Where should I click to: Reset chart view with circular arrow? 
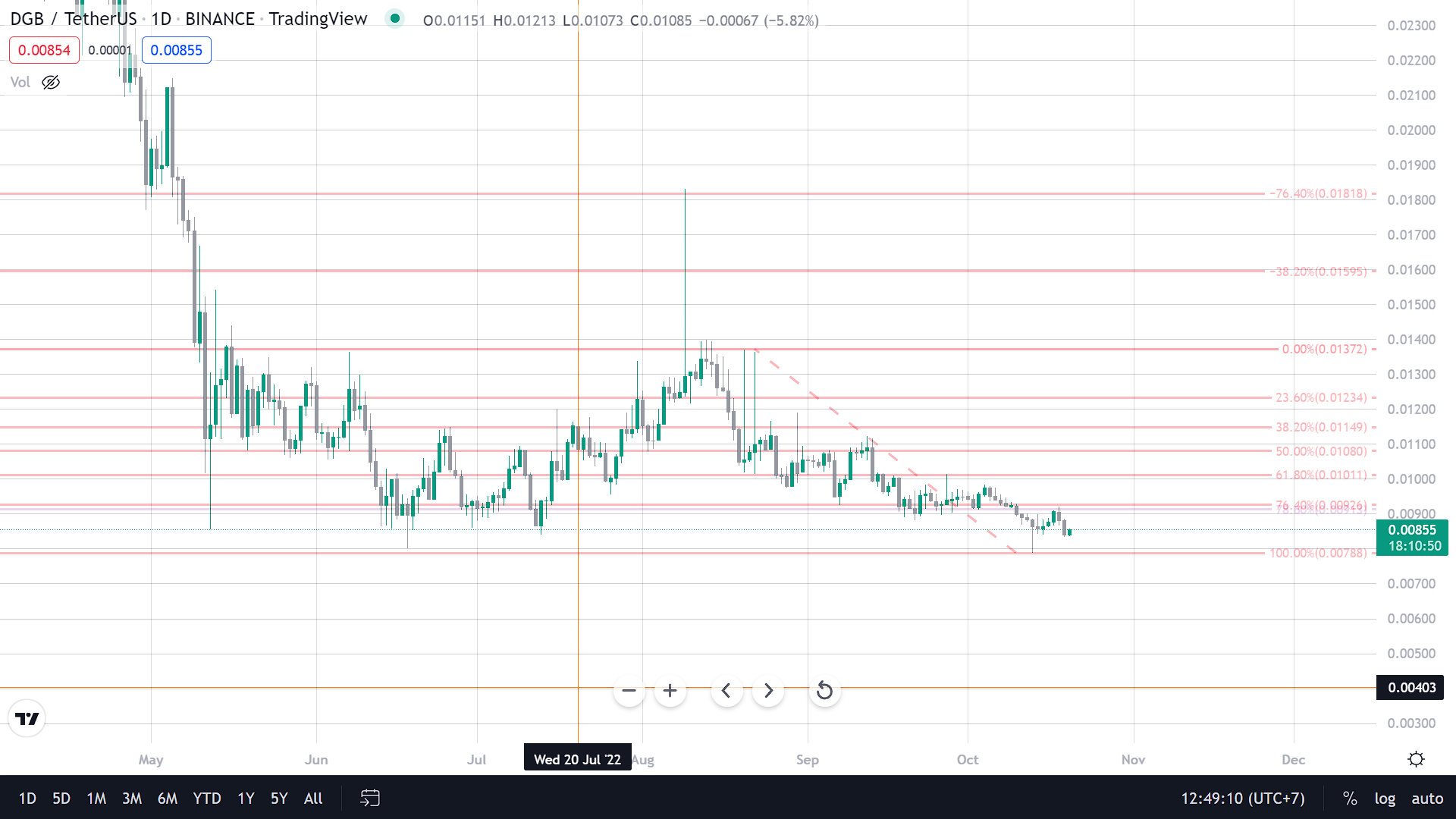point(824,691)
